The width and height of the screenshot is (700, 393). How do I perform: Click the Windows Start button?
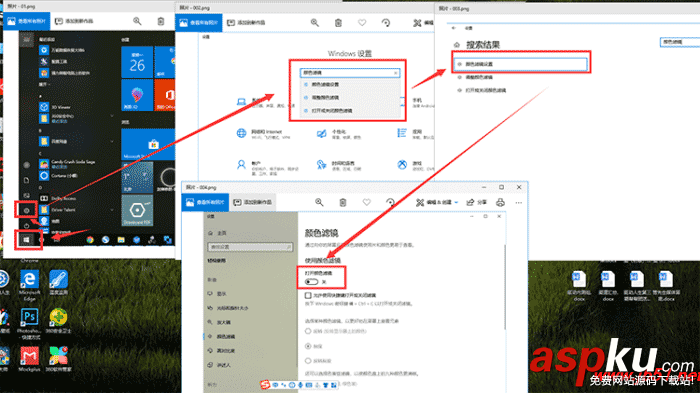[26, 240]
